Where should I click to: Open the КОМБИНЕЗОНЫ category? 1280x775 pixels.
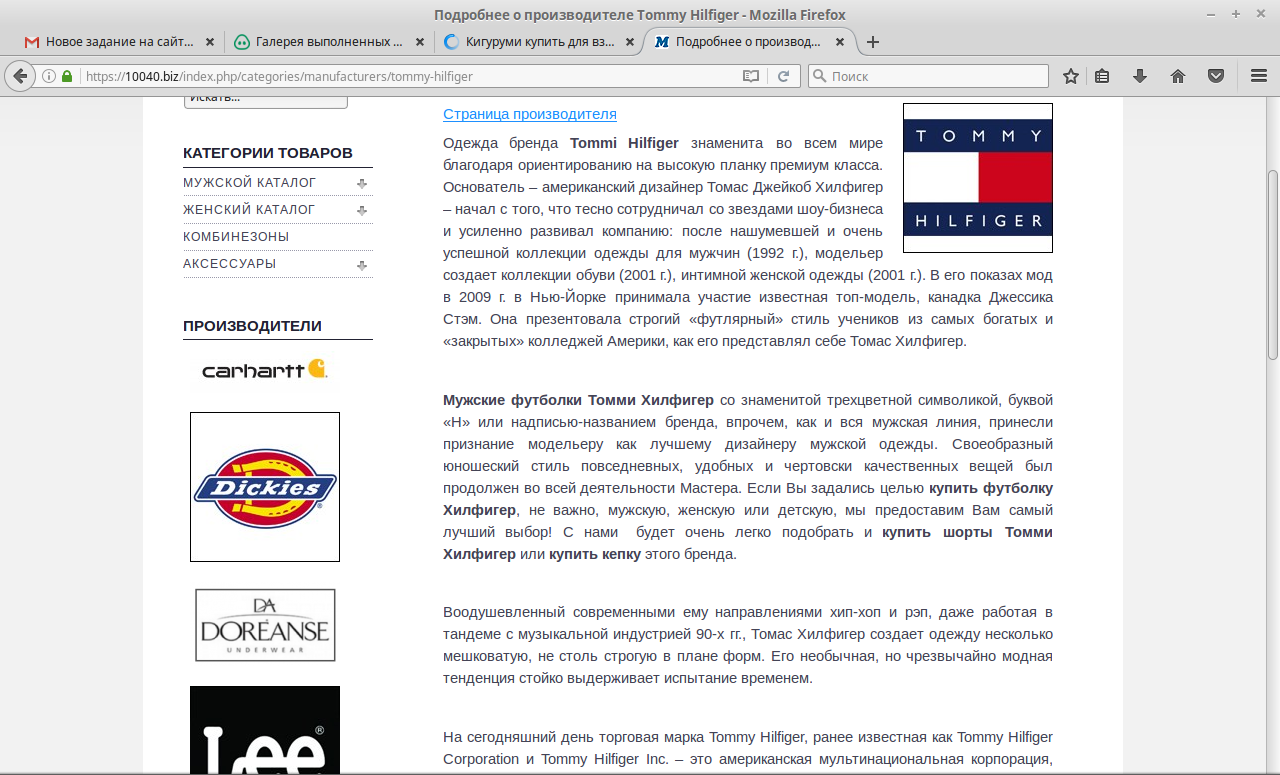(236, 237)
